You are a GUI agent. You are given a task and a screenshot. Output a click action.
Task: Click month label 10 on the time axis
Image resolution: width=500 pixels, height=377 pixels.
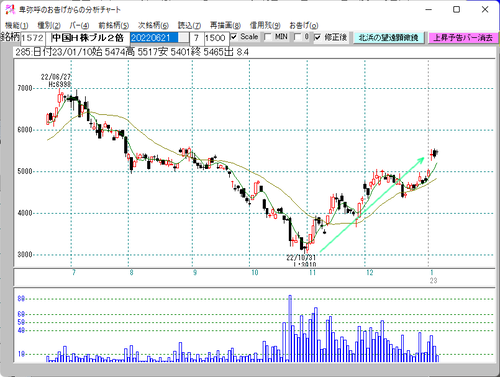(x=255, y=273)
